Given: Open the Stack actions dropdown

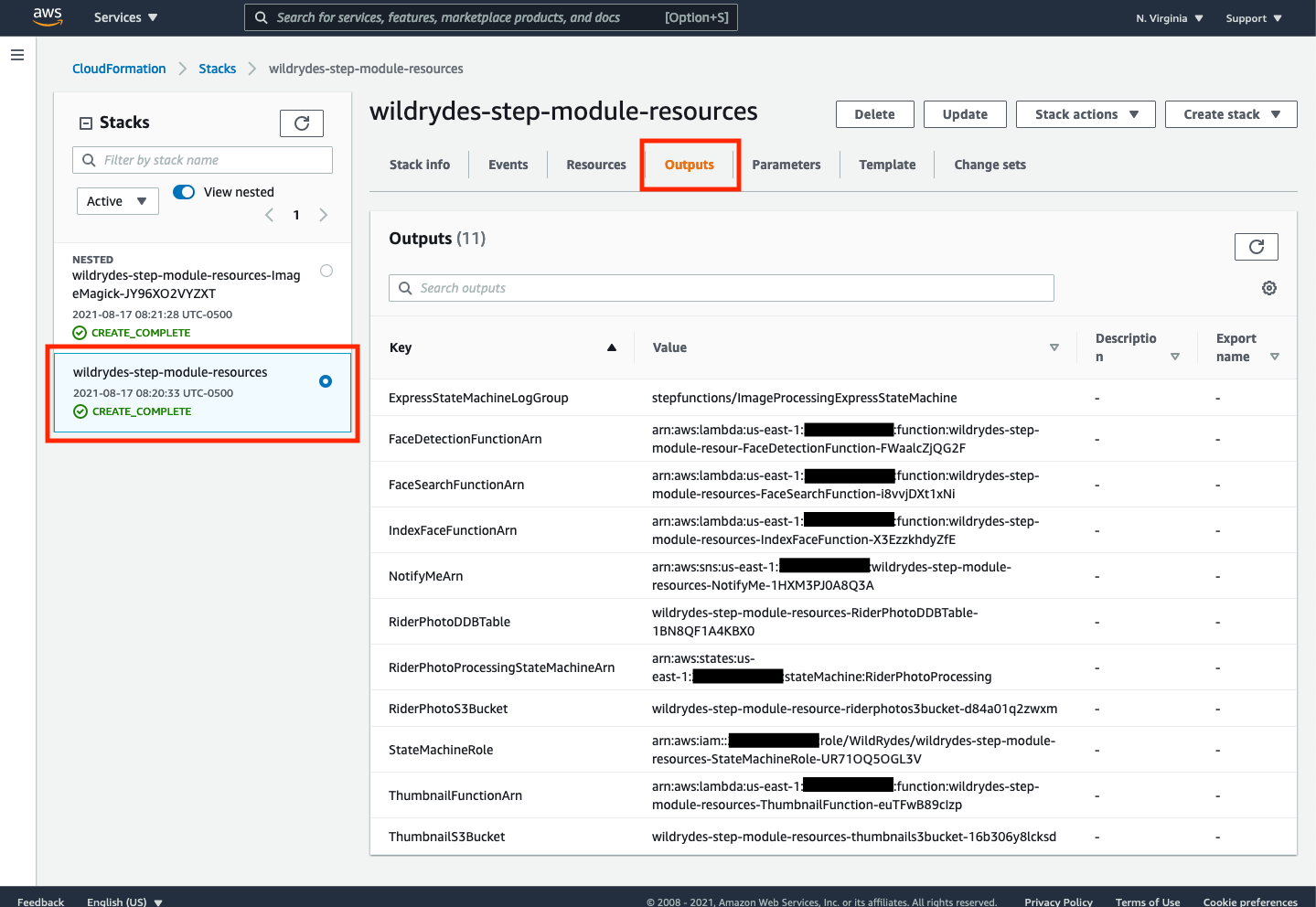Looking at the screenshot, I should pos(1086,114).
